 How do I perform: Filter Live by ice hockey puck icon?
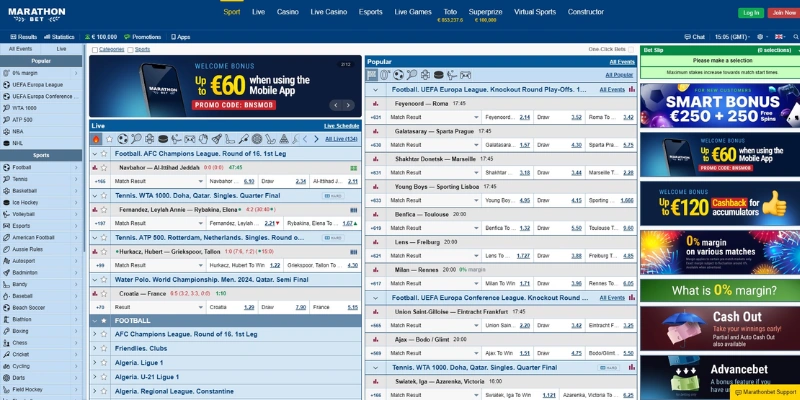pyautogui.click(x=163, y=139)
